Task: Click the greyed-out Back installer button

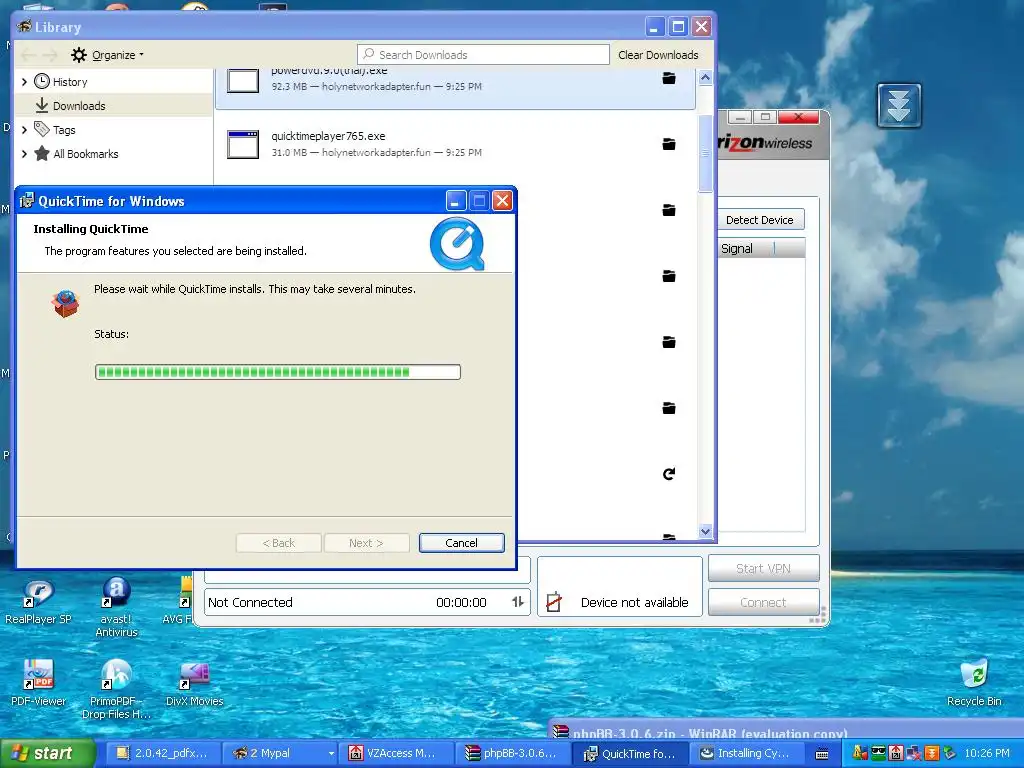Action: tap(279, 543)
